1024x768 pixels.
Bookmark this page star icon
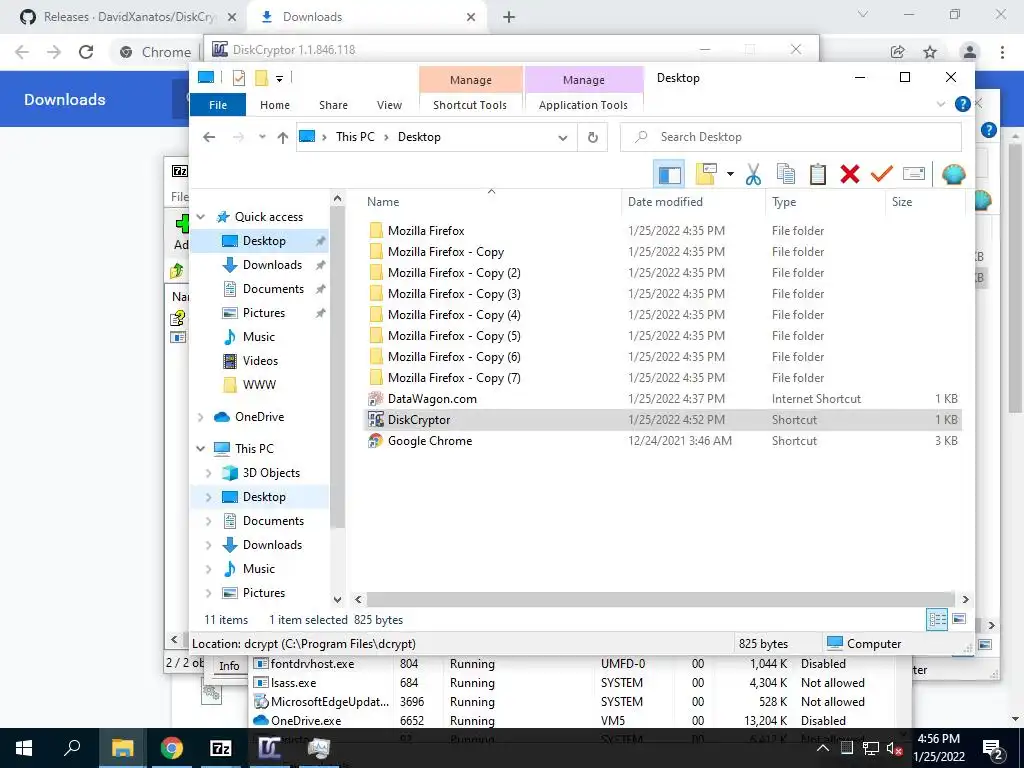click(x=930, y=52)
